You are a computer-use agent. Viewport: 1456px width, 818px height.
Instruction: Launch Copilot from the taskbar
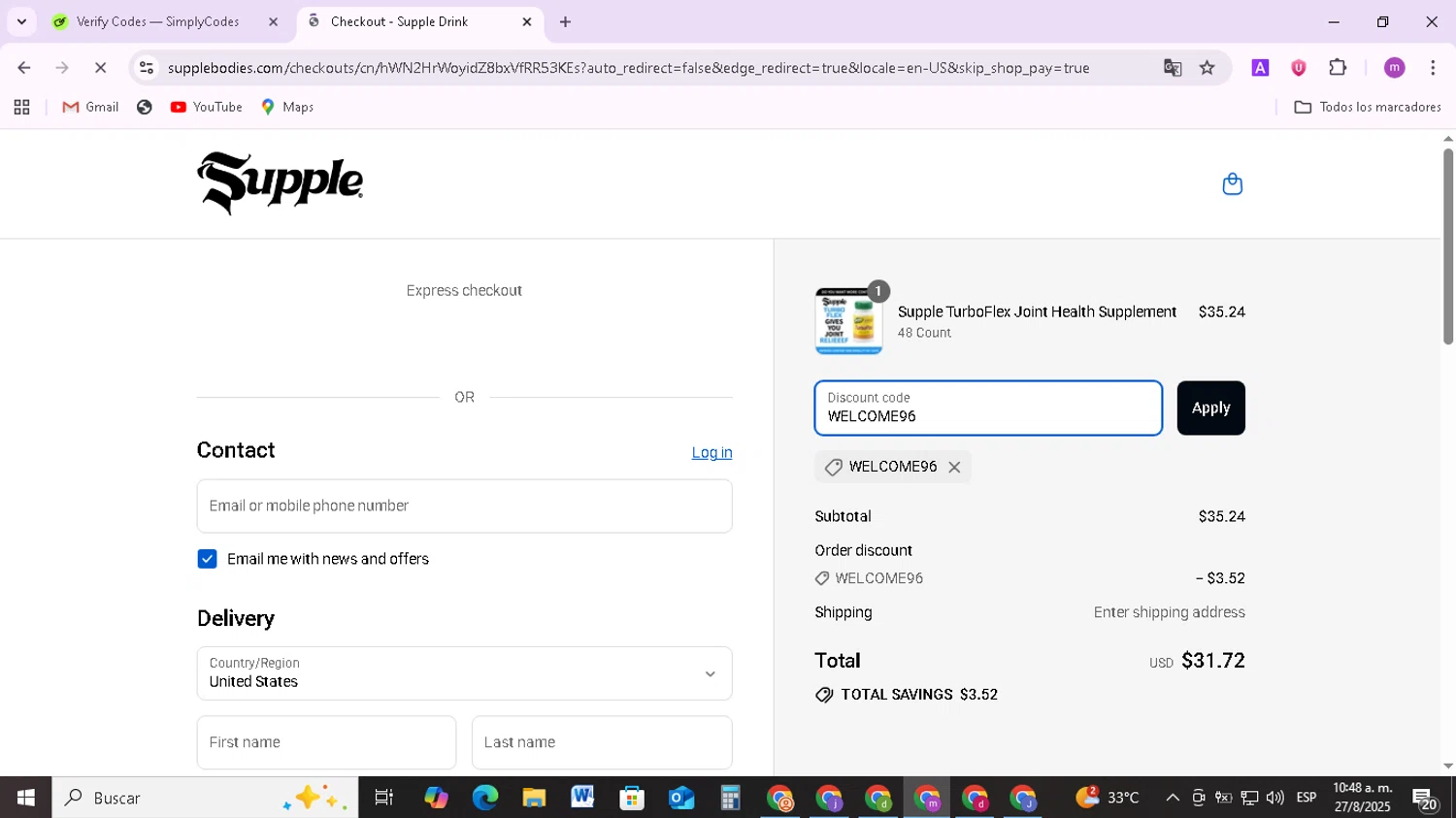(x=436, y=798)
